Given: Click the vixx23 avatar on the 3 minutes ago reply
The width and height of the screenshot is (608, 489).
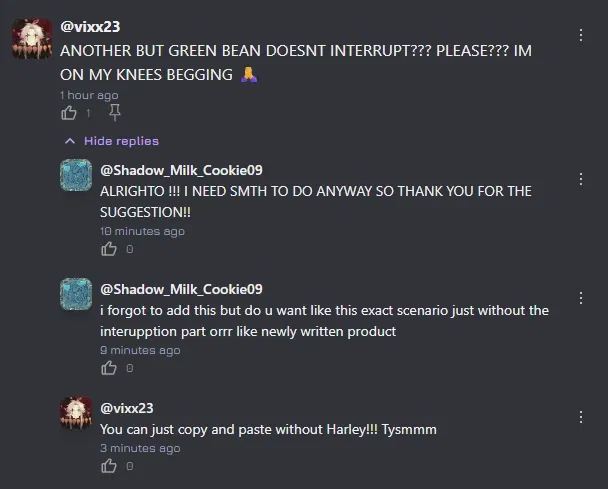Looking at the screenshot, I should tap(76, 413).
